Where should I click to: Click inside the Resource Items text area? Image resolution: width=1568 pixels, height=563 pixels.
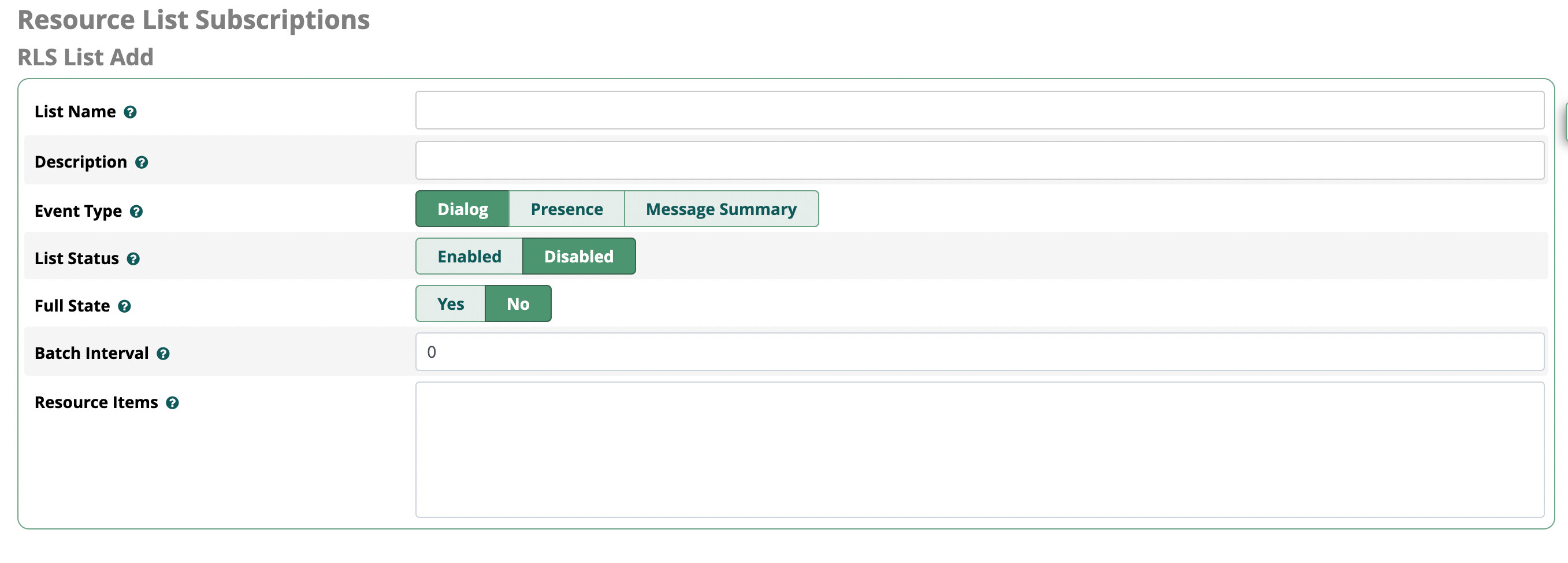[979, 450]
